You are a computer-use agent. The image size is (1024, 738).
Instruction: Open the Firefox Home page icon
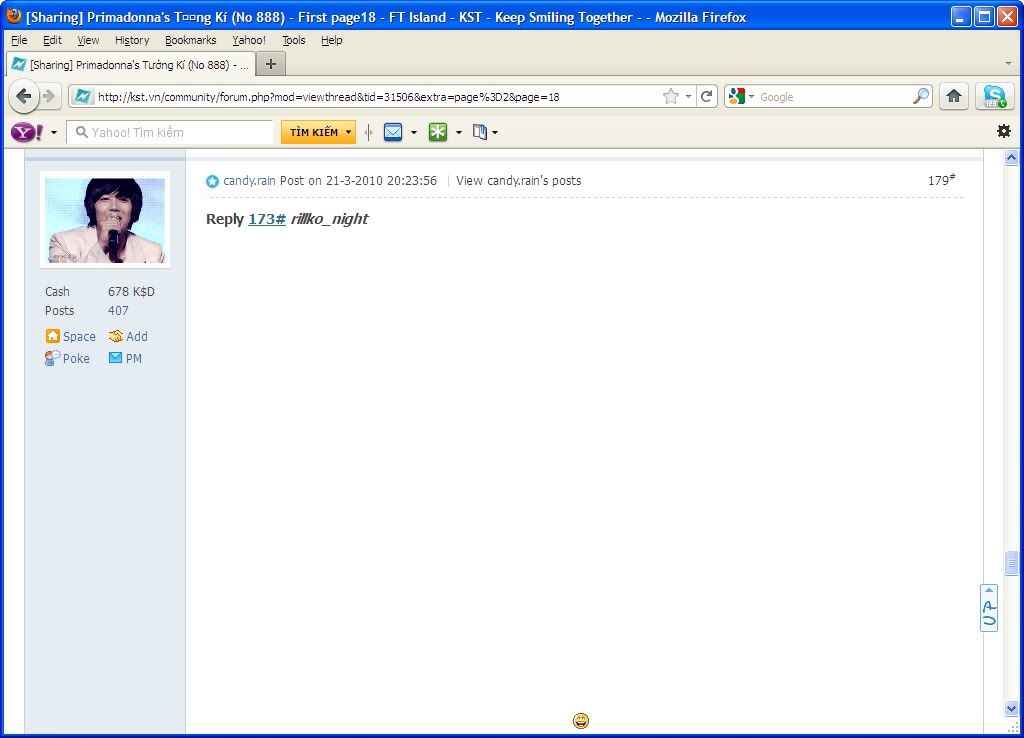tap(953, 97)
